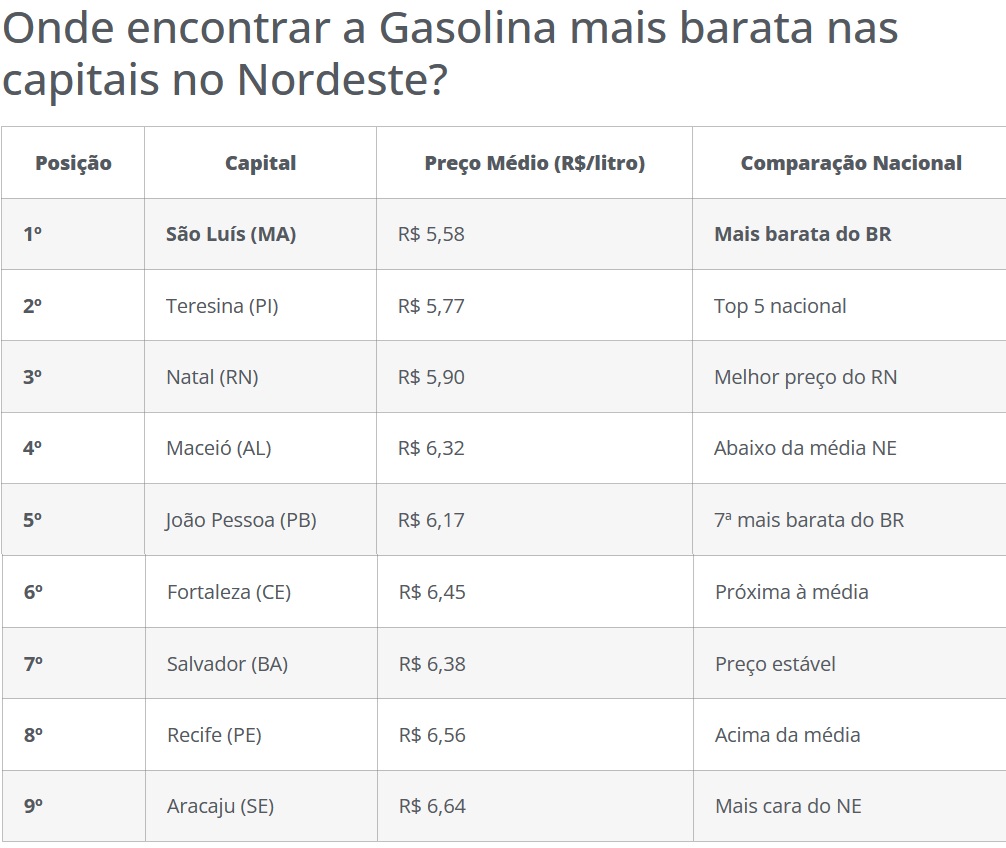This screenshot has width=1006, height=848.
Task: Select the São Luís (MA) cell
Action: [231, 235]
